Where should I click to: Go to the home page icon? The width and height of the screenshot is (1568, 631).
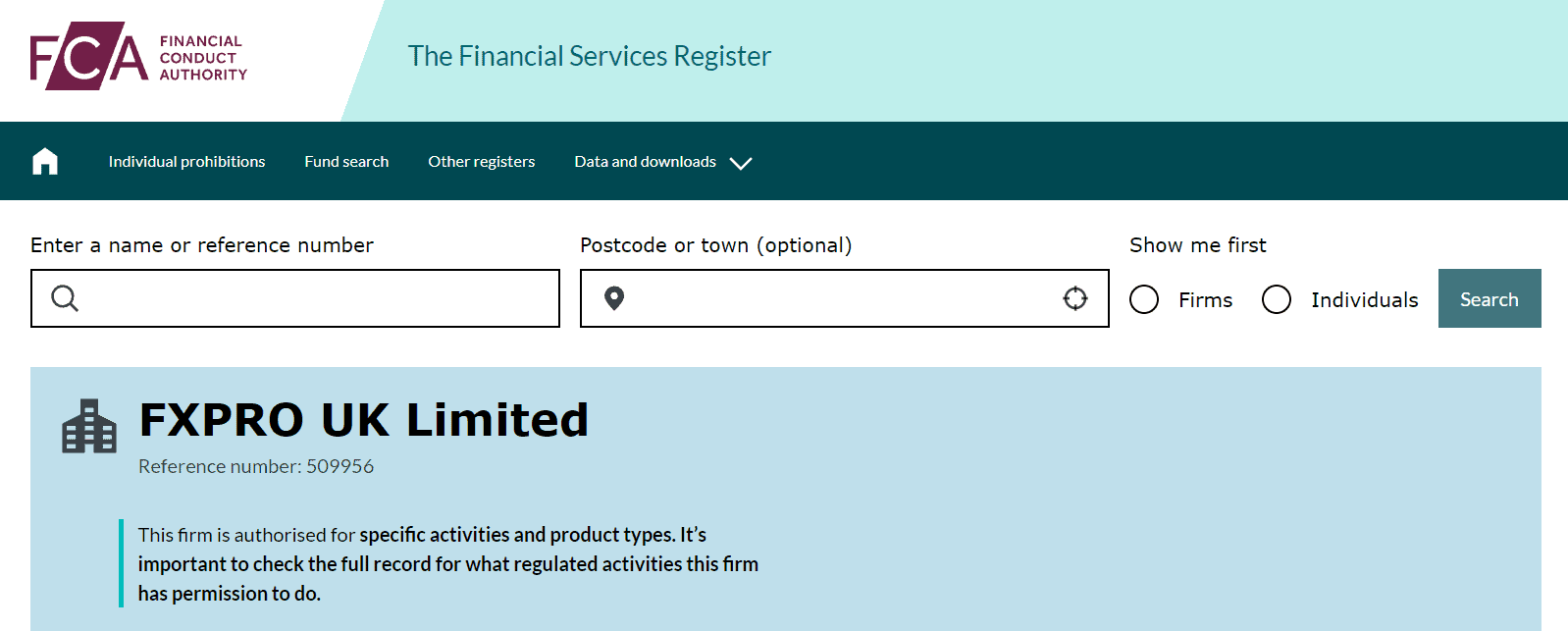[x=45, y=161]
